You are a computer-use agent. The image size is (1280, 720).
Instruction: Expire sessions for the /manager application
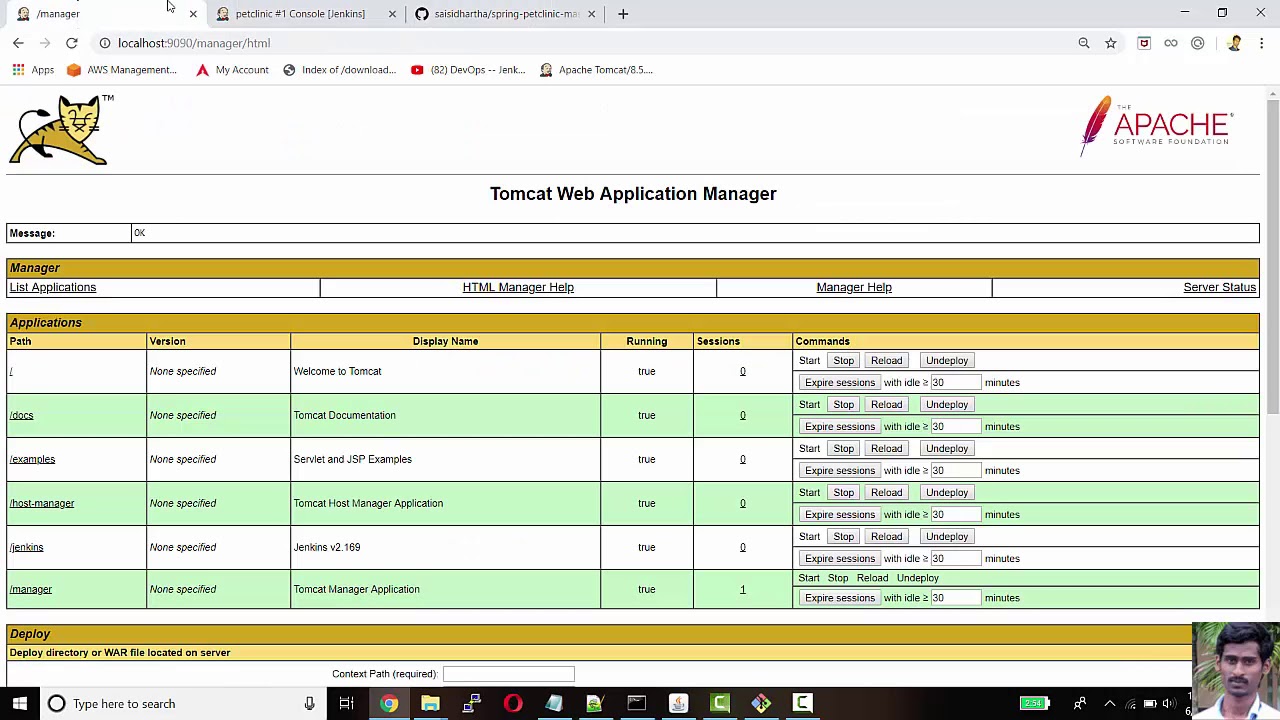point(839,598)
